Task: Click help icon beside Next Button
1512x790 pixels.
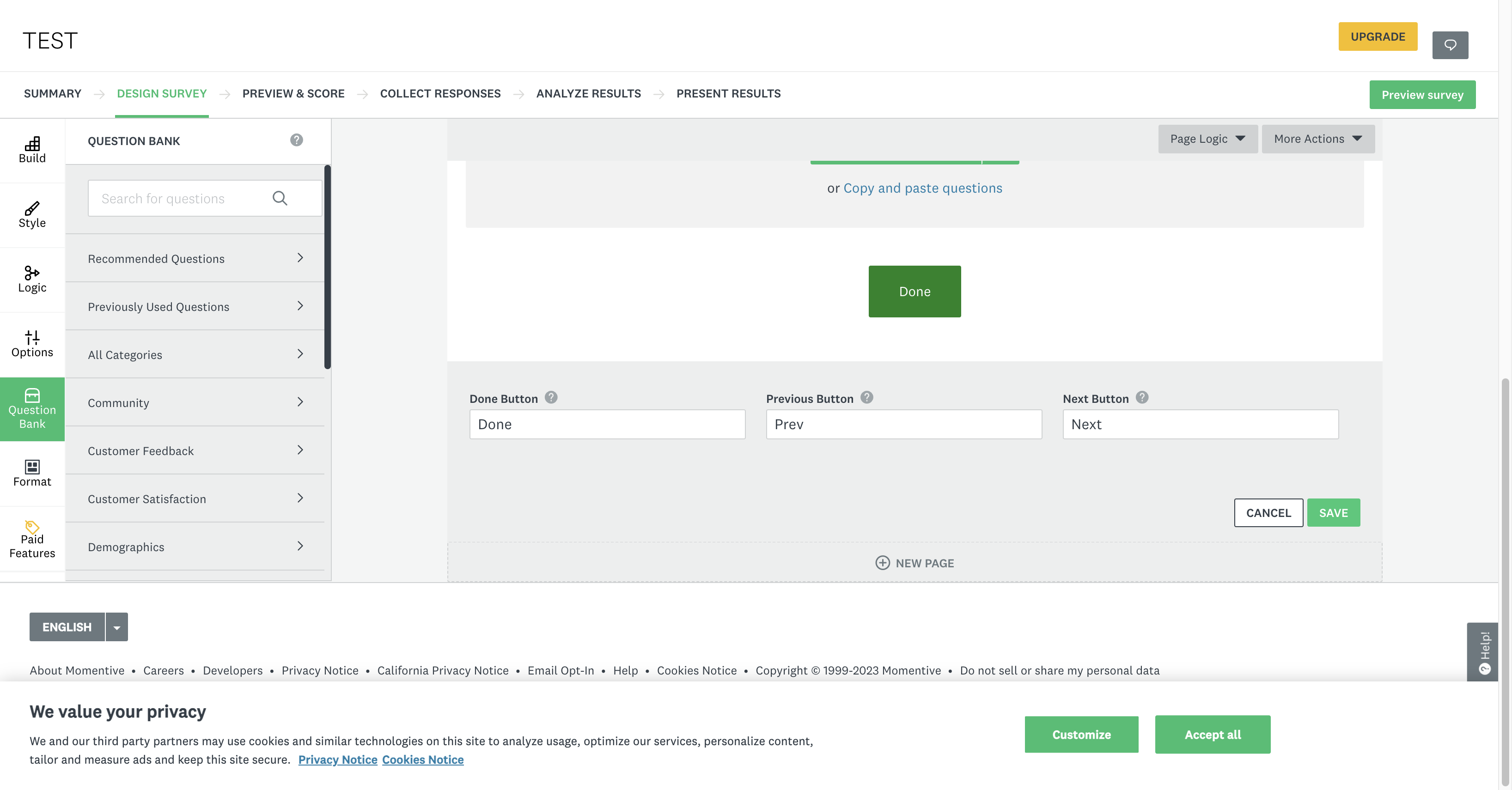Action: pyautogui.click(x=1142, y=397)
